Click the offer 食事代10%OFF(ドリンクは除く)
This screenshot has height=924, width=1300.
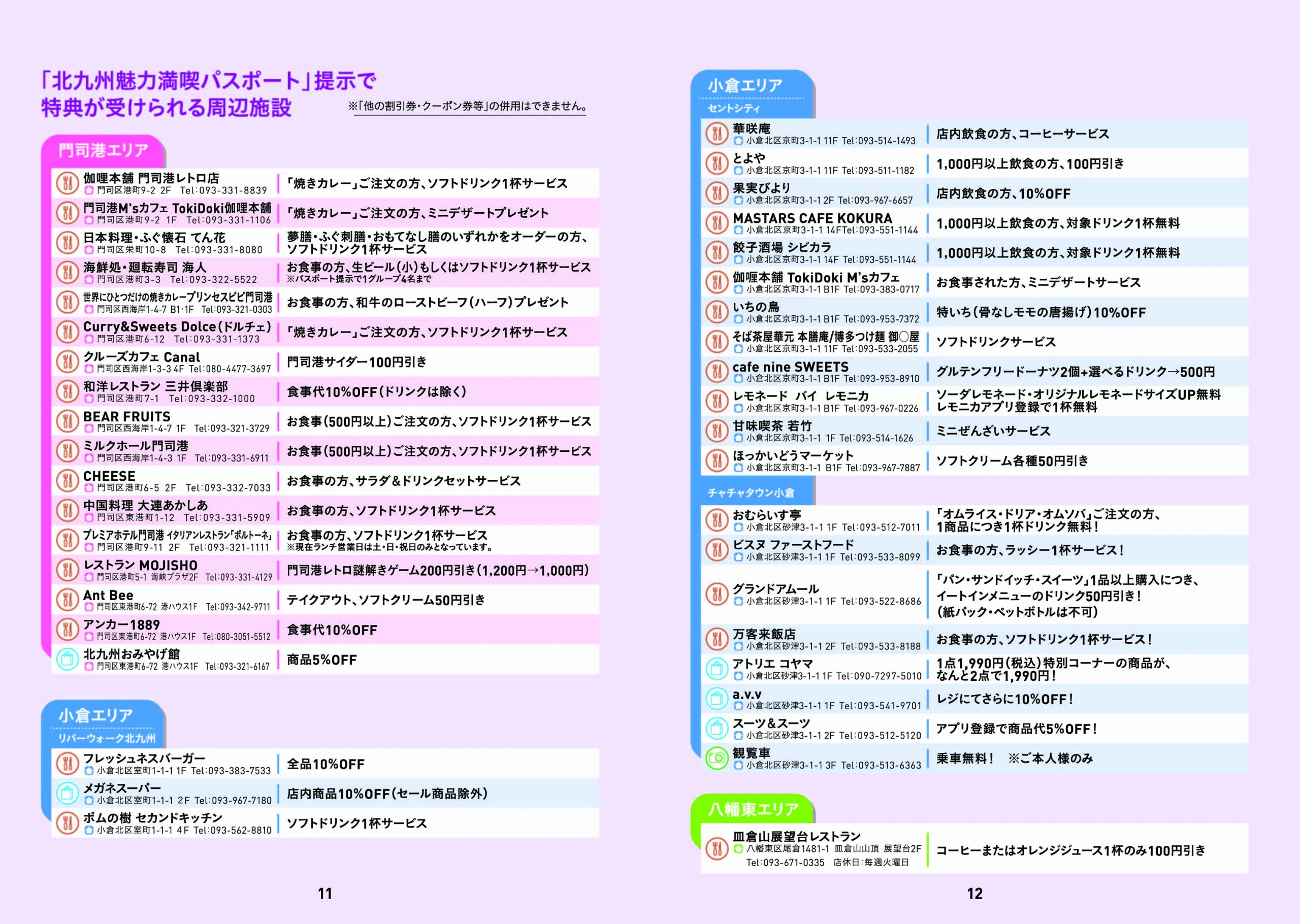click(x=377, y=391)
